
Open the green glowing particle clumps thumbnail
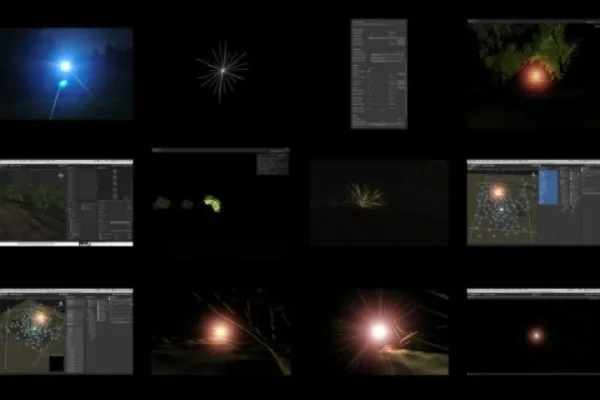point(221,203)
